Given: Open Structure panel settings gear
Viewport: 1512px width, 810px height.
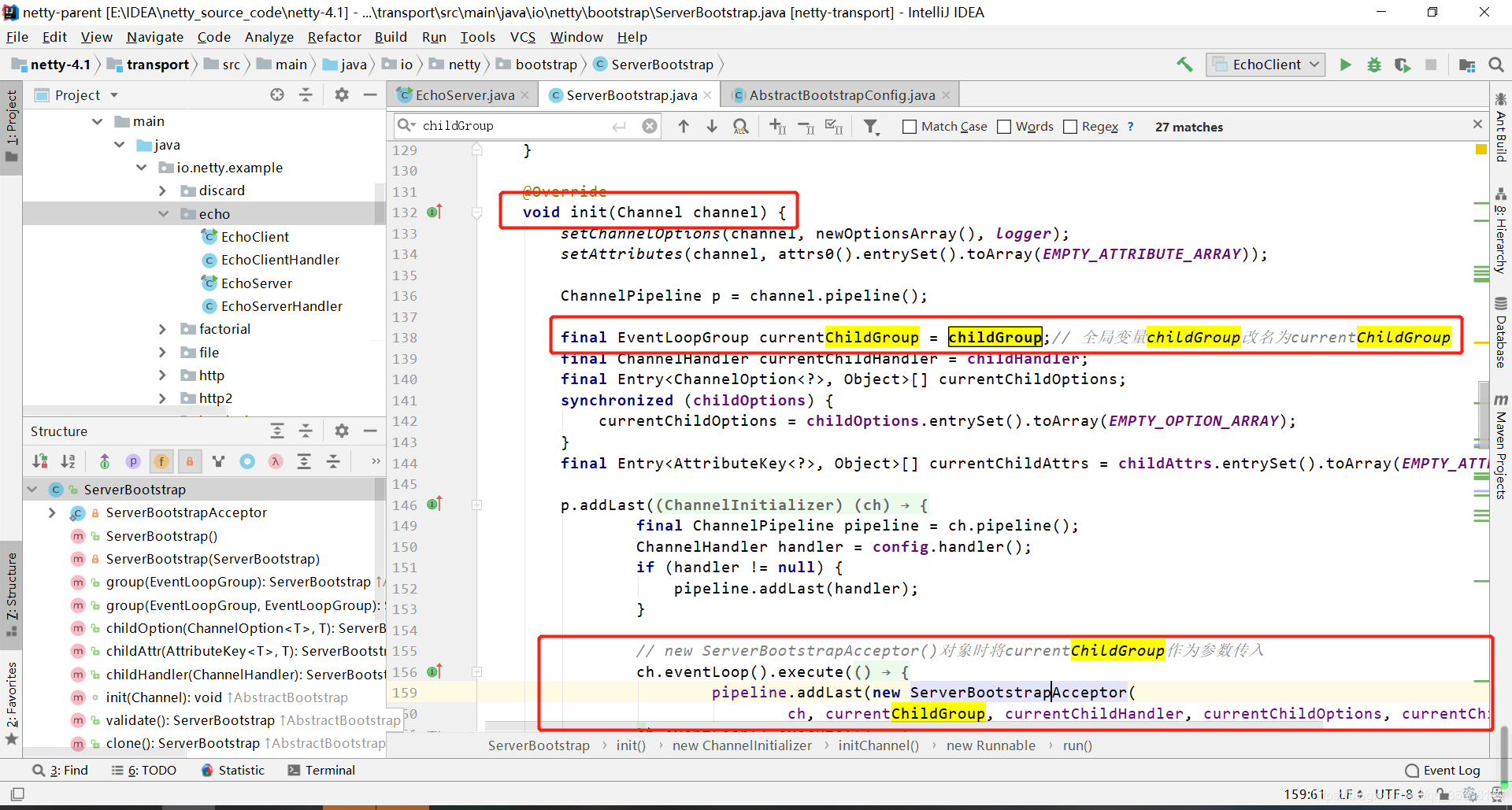Looking at the screenshot, I should tap(341, 431).
